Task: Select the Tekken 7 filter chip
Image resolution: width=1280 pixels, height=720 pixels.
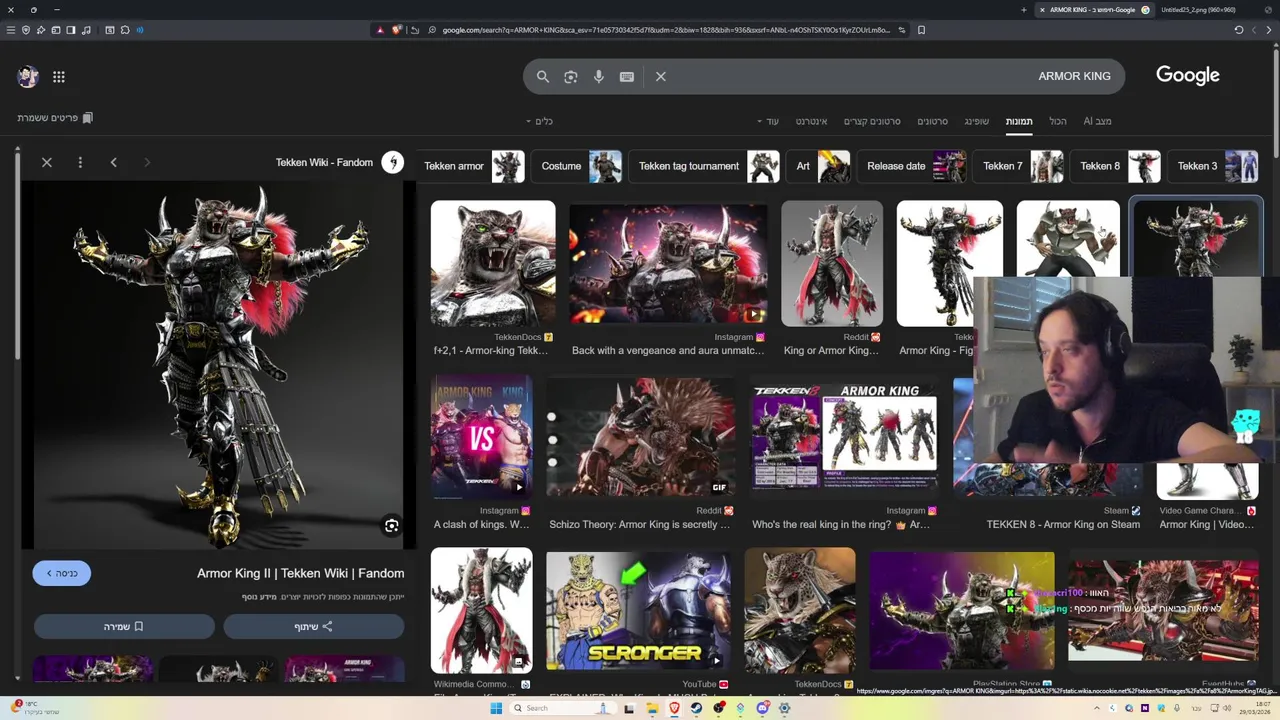Action: click(1018, 166)
